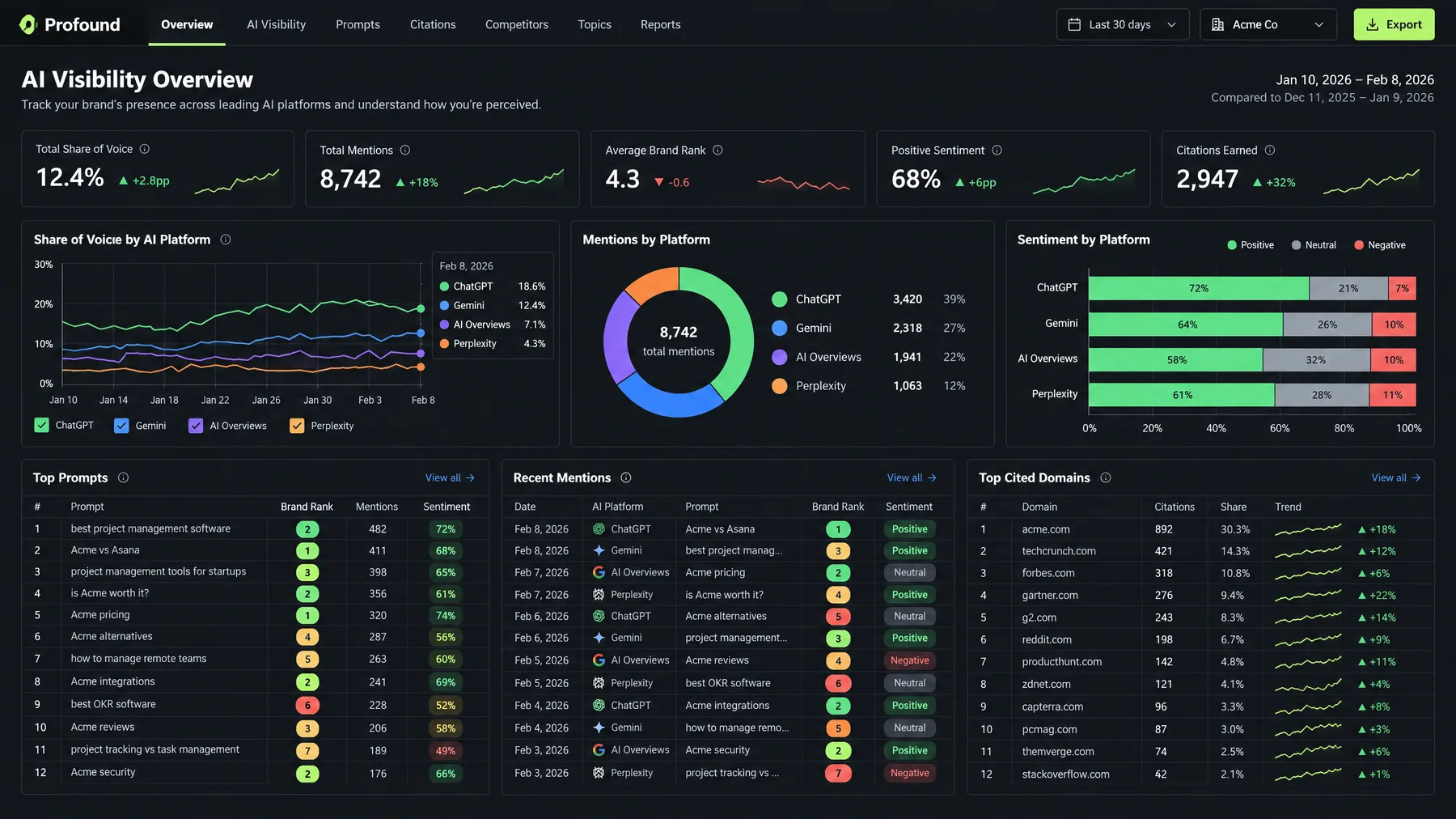Click the Export button
The height and width of the screenshot is (819, 1456).
tap(1394, 24)
